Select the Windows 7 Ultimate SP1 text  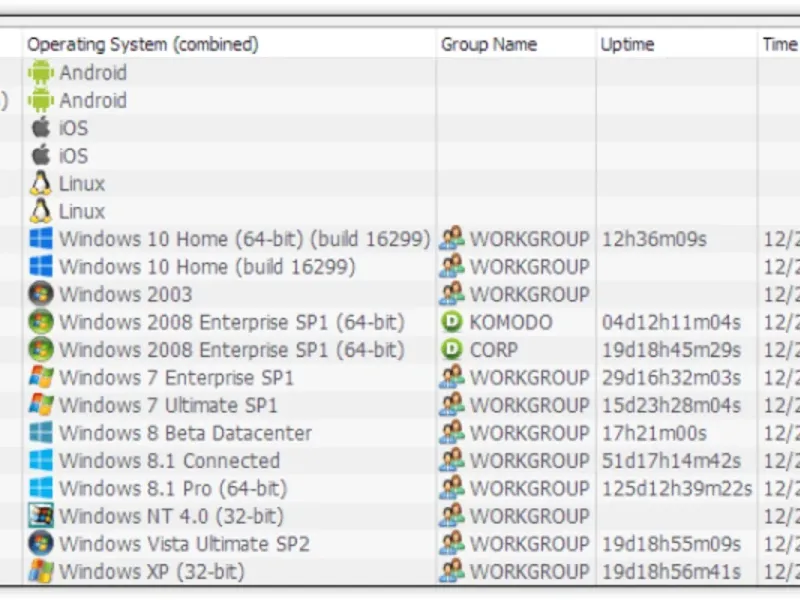click(x=168, y=405)
